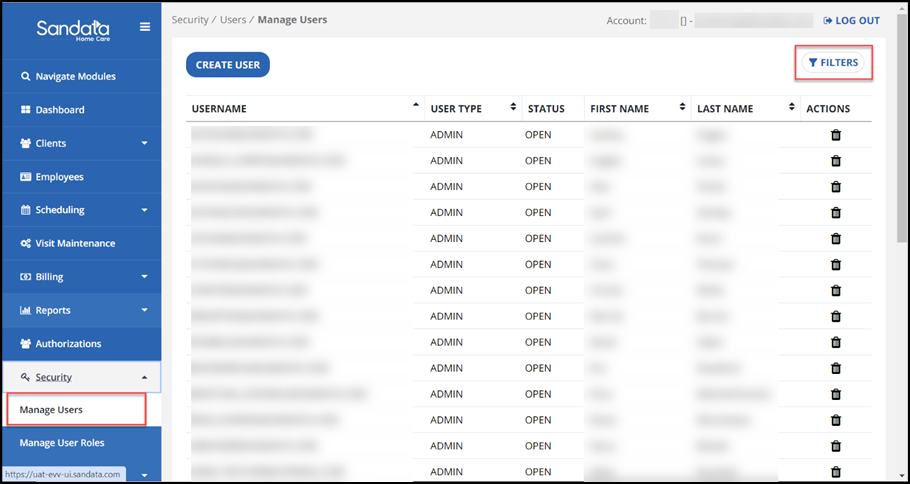The width and height of the screenshot is (910, 484).
Task: Delete the first user with trash icon
Action: coord(836,135)
